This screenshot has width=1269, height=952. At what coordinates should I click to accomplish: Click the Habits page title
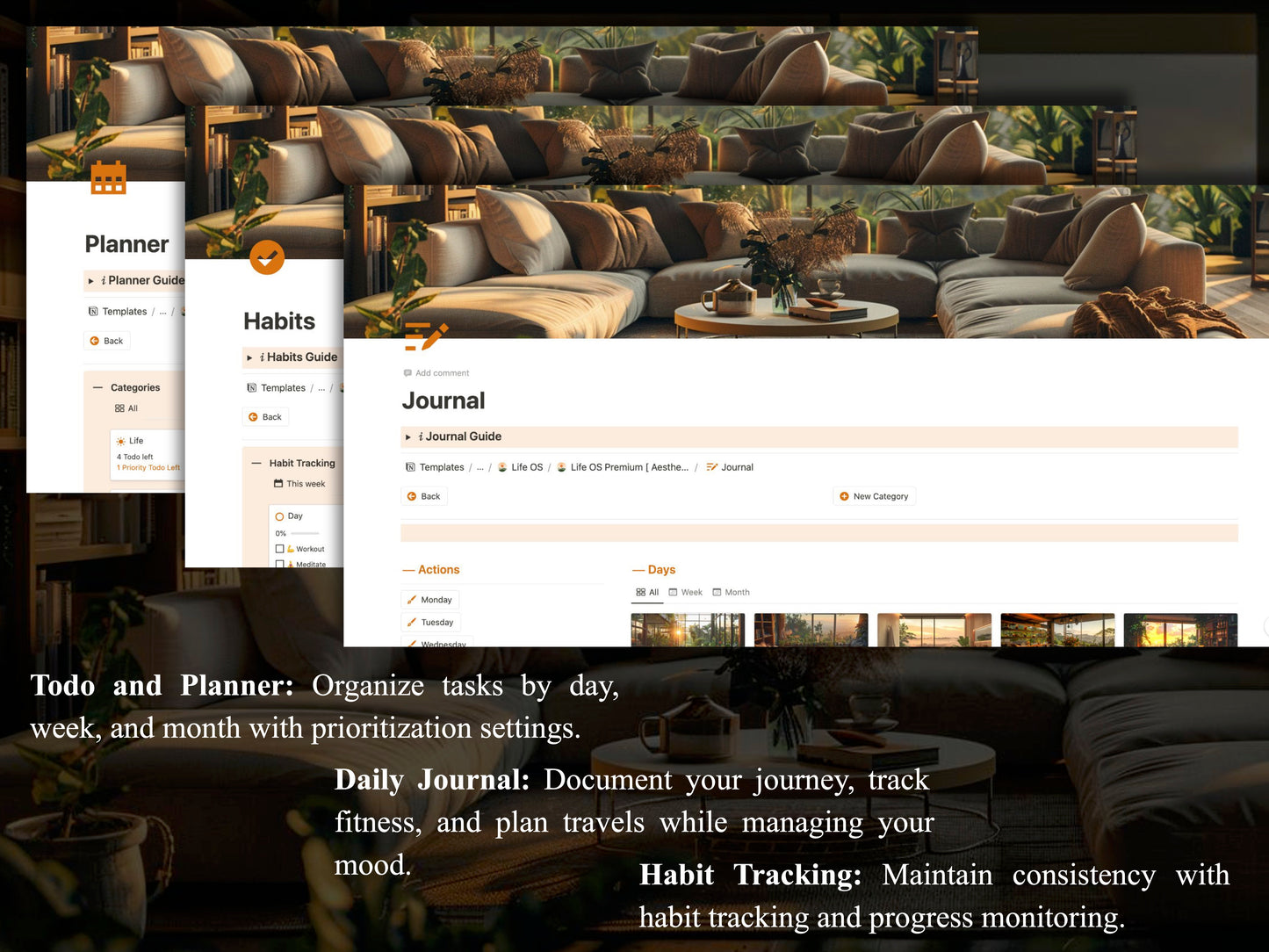coord(279,321)
